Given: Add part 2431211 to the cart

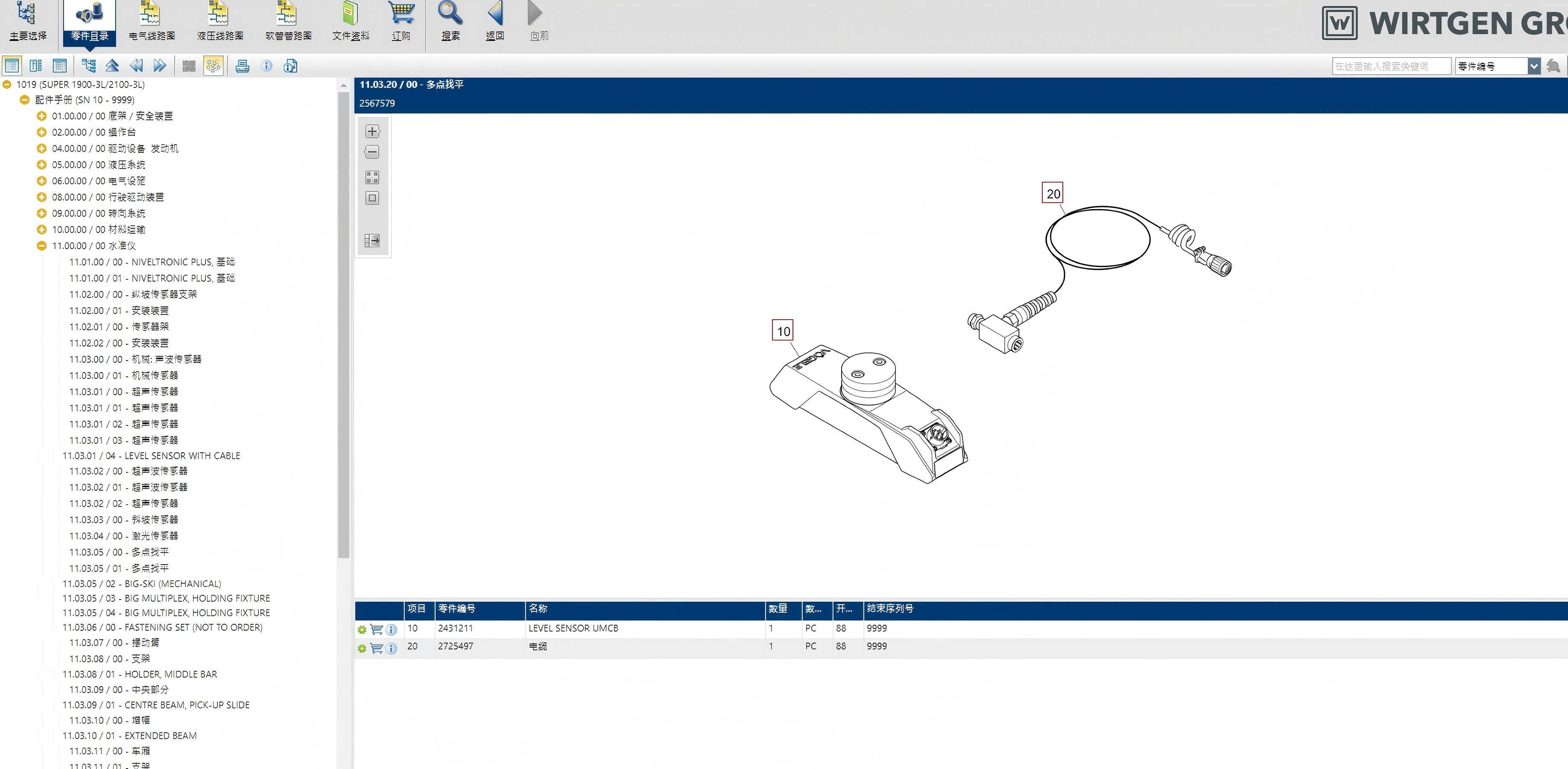Looking at the screenshot, I should 377,630.
